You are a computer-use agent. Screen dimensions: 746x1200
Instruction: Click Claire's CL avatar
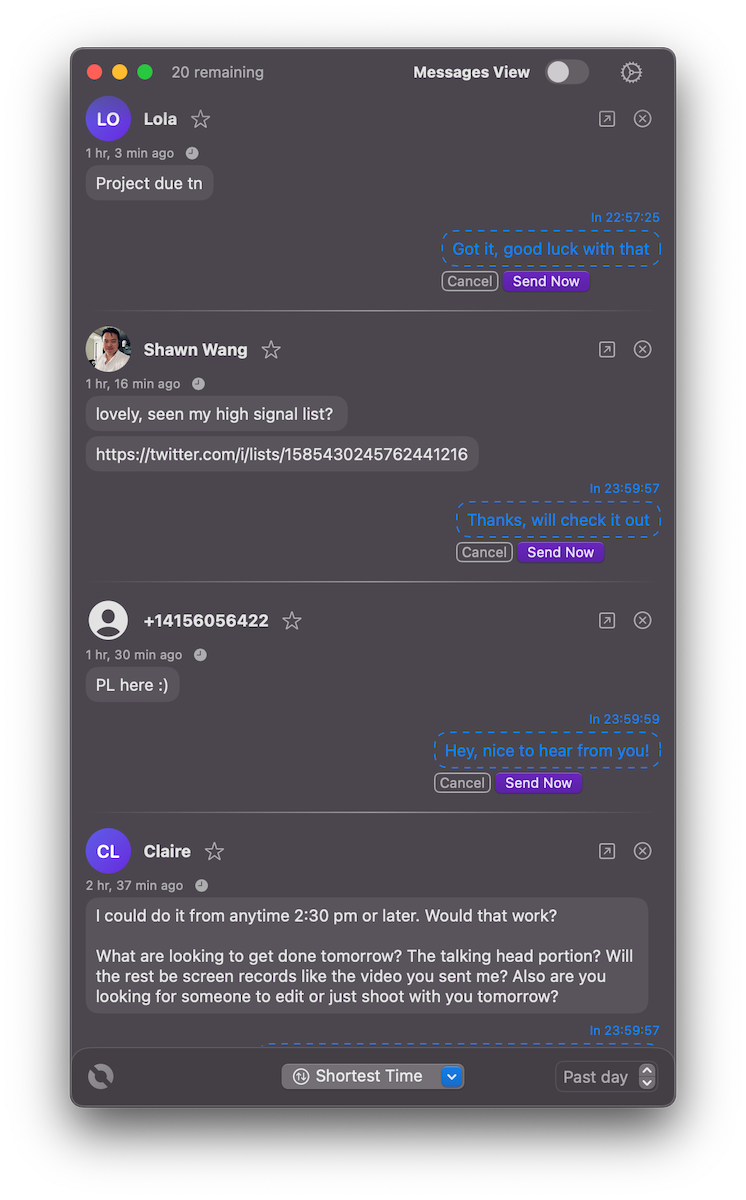(x=108, y=851)
